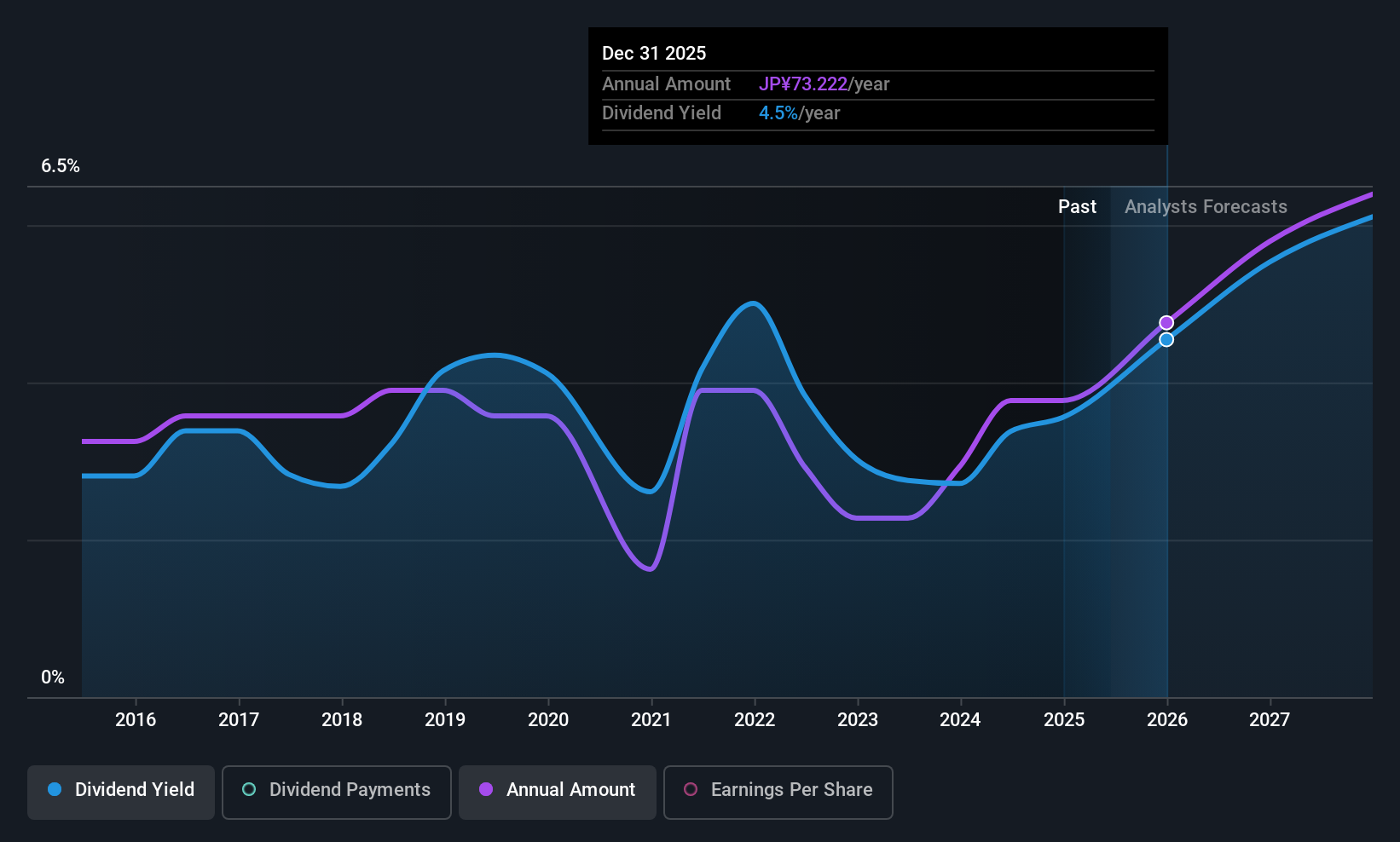The width and height of the screenshot is (1400, 842).
Task: Click the 6.5% y-axis label
Action: (x=61, y=166)
